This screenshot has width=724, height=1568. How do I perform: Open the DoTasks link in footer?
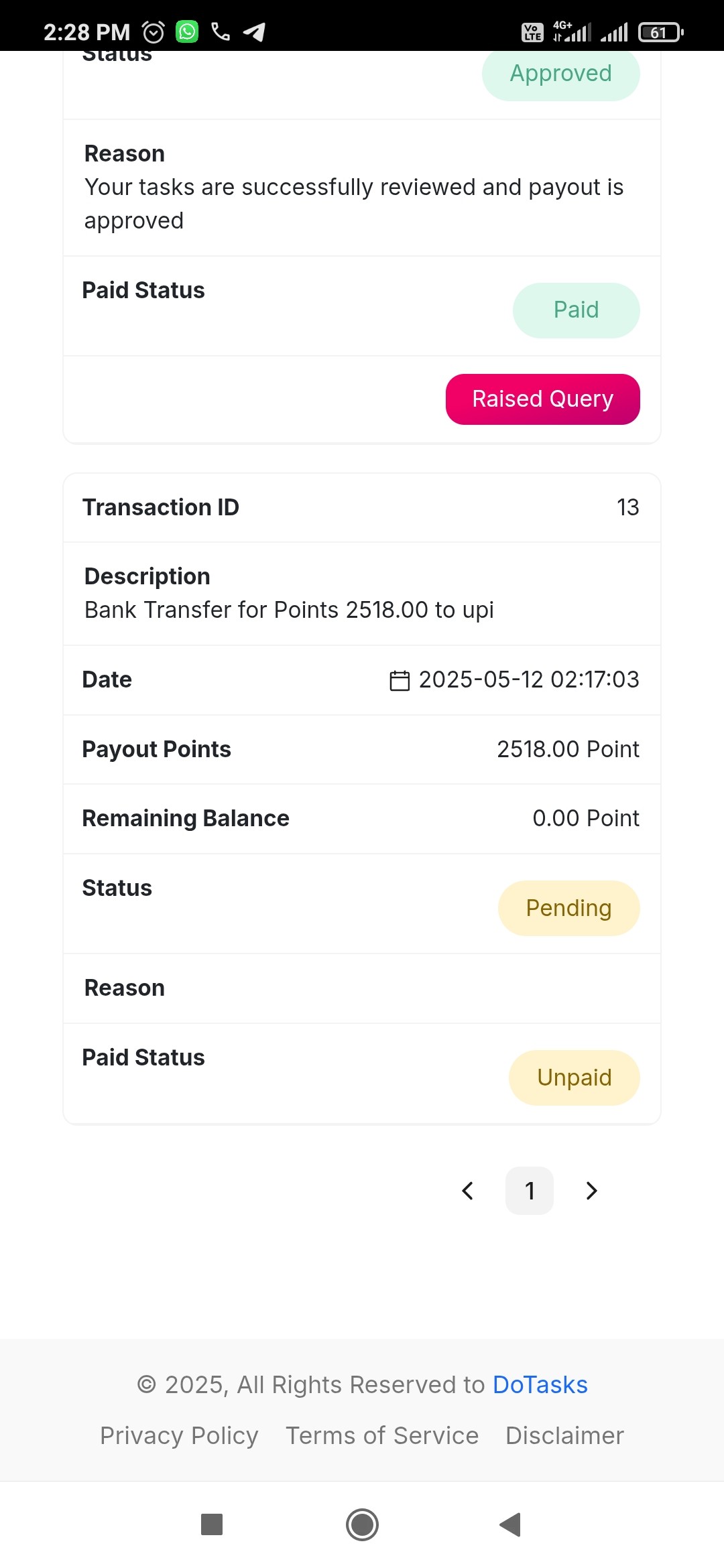click(x=540, y=1384)
